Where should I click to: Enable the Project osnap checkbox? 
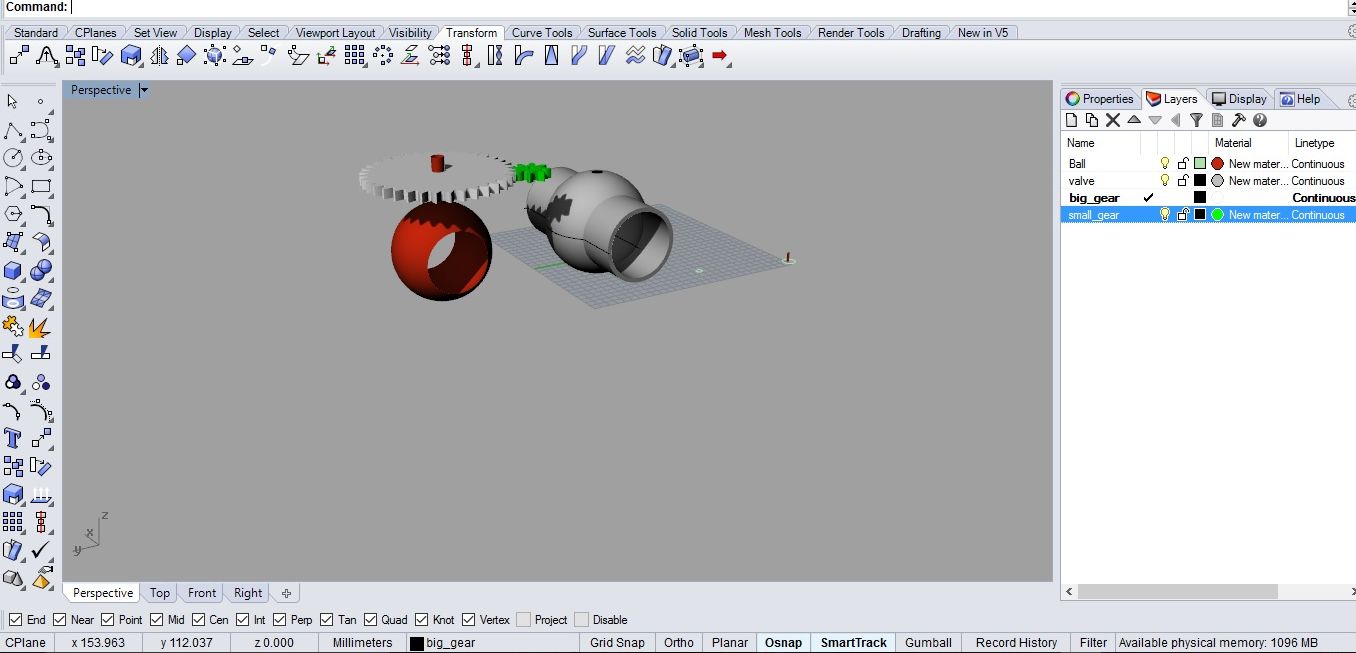pos(523,620)
